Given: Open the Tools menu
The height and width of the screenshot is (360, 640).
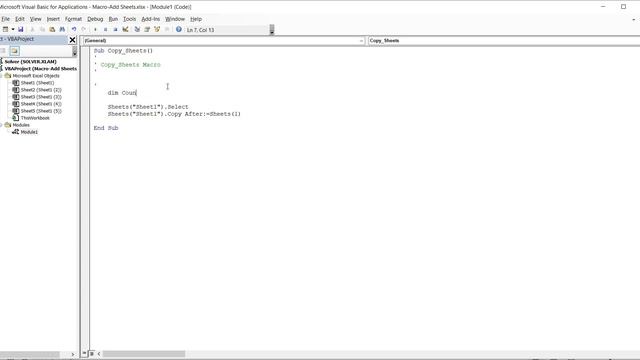Looking at the screenshot, I should click(x=129, y=19).
